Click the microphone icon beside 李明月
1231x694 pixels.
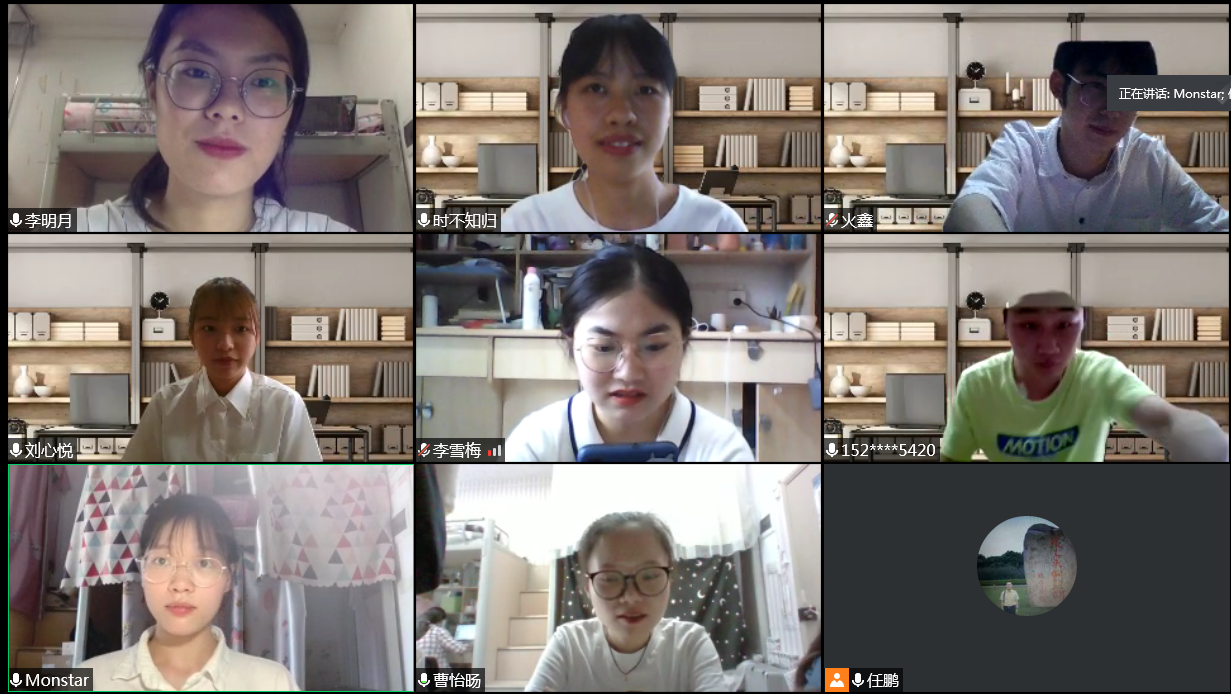pos(16,221)
